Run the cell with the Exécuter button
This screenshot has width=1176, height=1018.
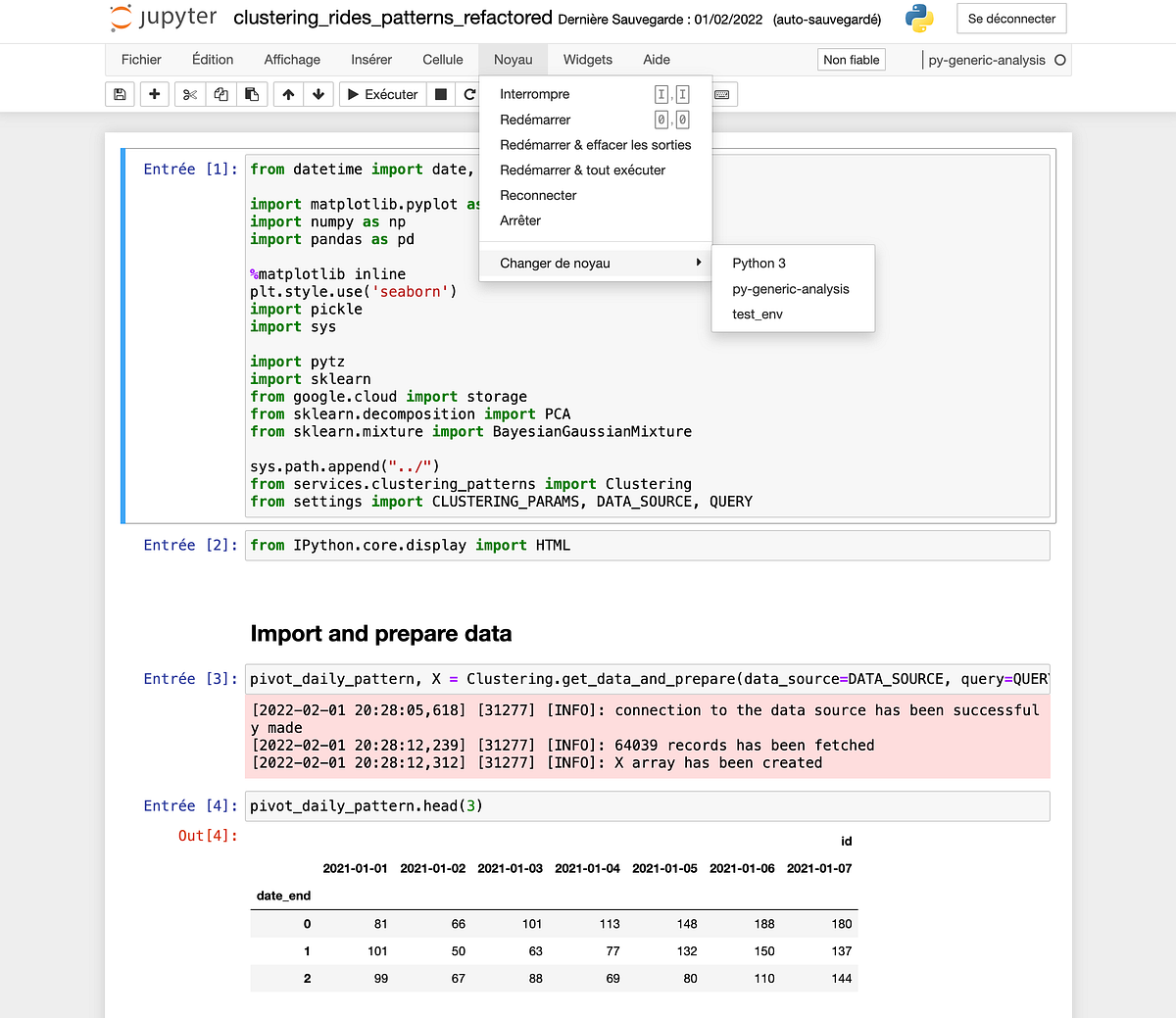pos(381,94)
